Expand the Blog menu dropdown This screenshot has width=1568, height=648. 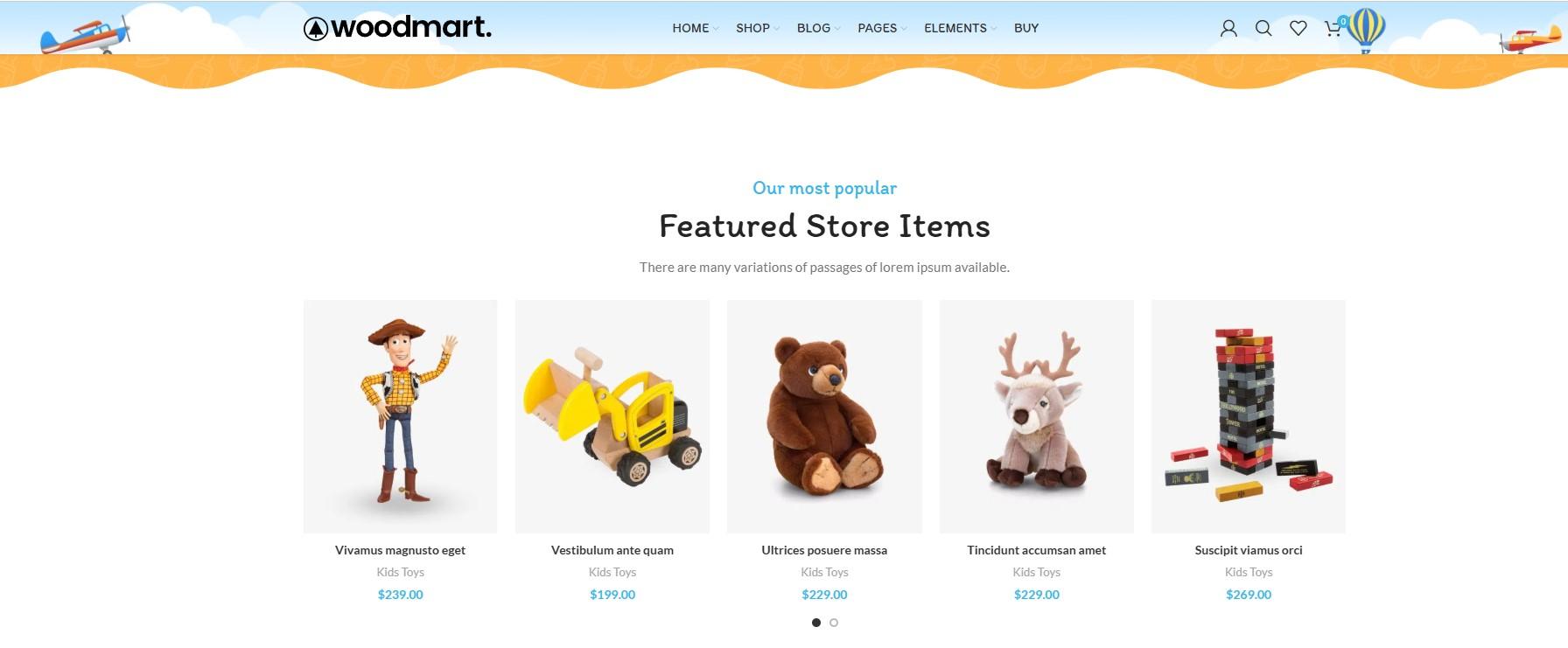pyautogui.click(x=818, y=28)
